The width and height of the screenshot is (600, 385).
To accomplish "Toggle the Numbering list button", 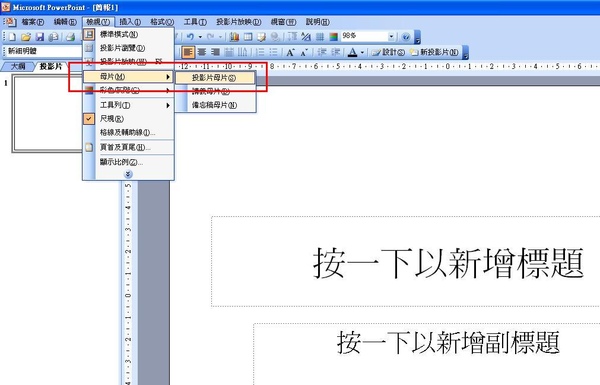I will point(260,52).
